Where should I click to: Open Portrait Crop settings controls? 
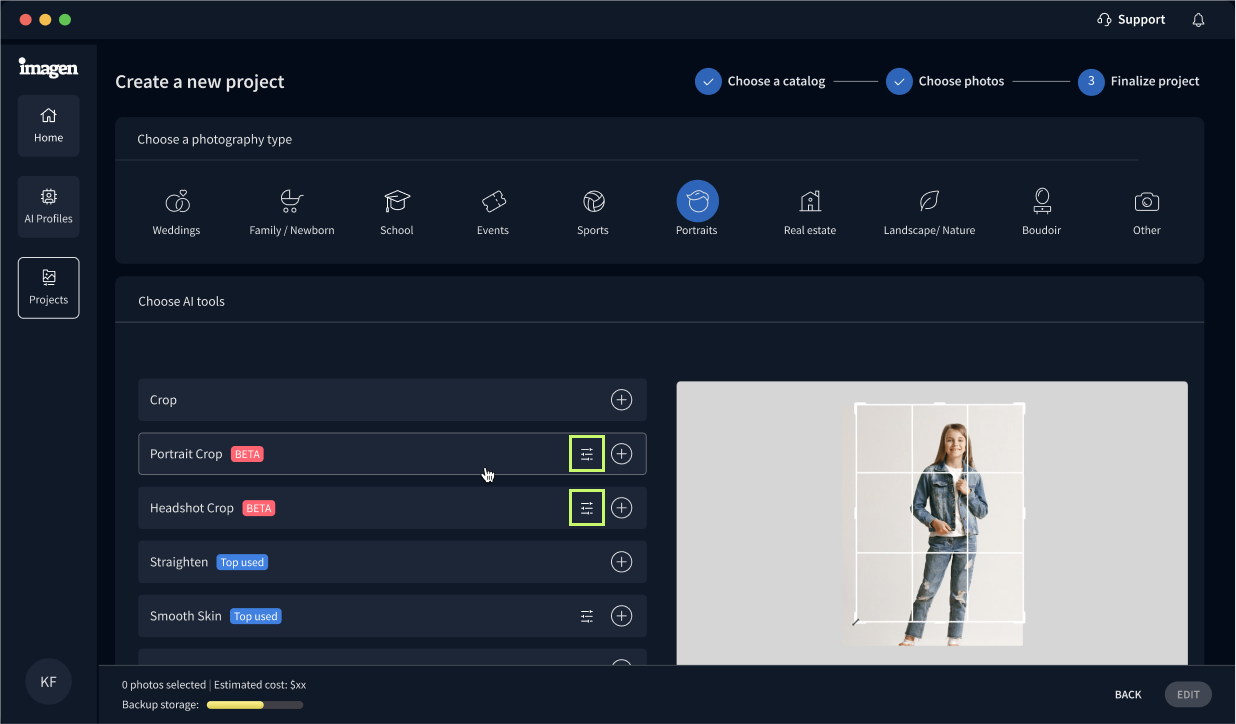[x=586, y=453]
